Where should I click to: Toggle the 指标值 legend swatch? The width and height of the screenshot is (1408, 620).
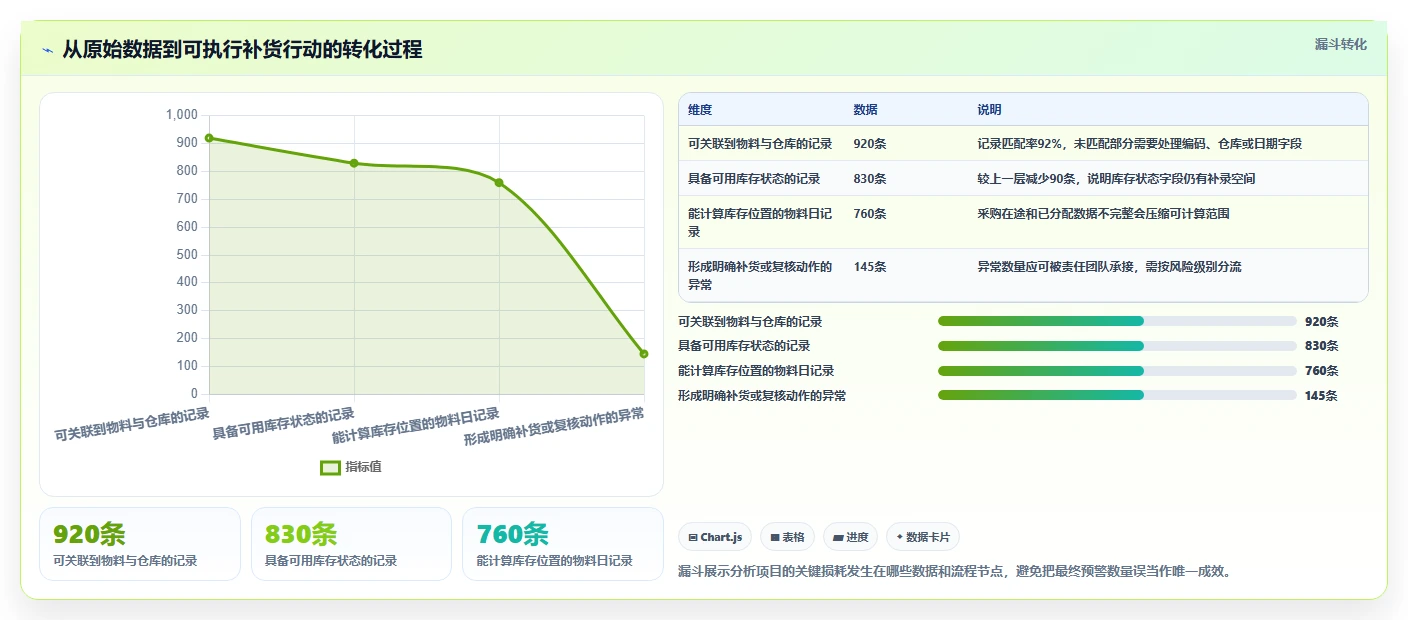[x=330, y=467]
